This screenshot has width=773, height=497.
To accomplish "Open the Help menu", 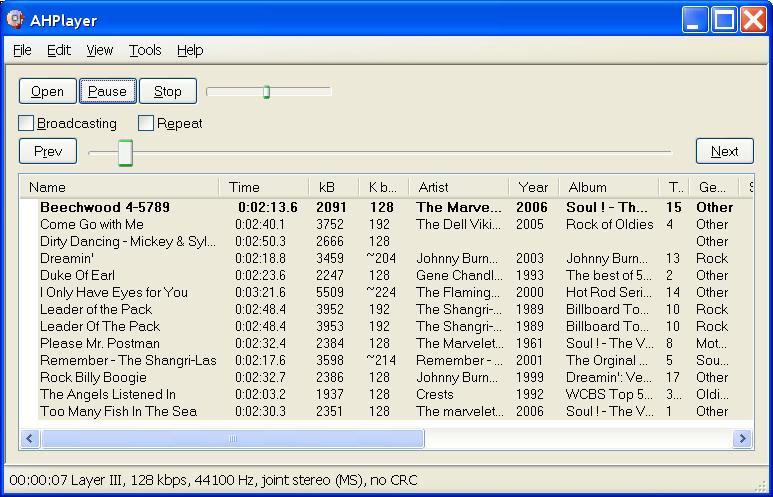I will [190, 50].
